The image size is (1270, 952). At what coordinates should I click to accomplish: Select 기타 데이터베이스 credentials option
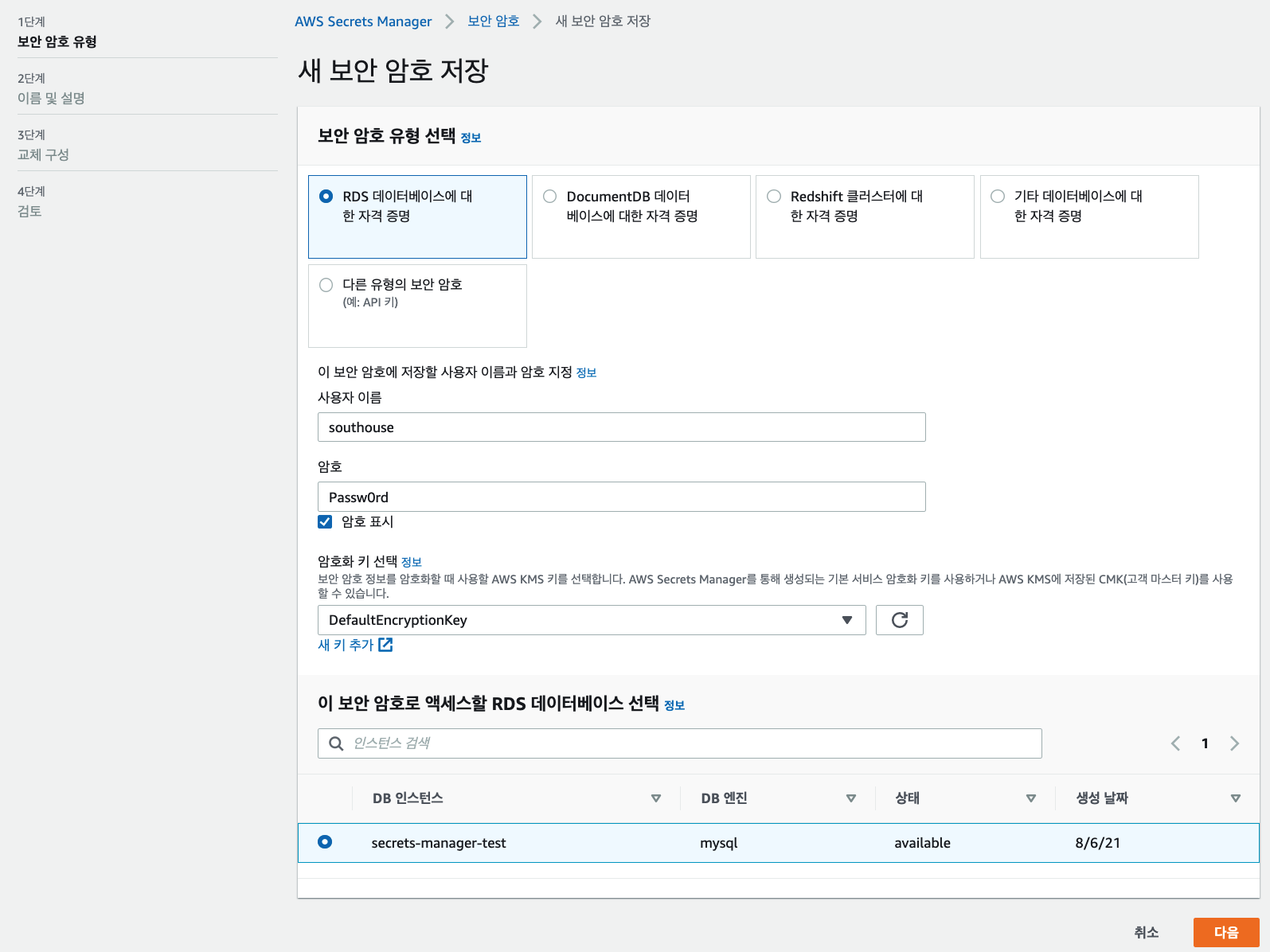point(998,196)
